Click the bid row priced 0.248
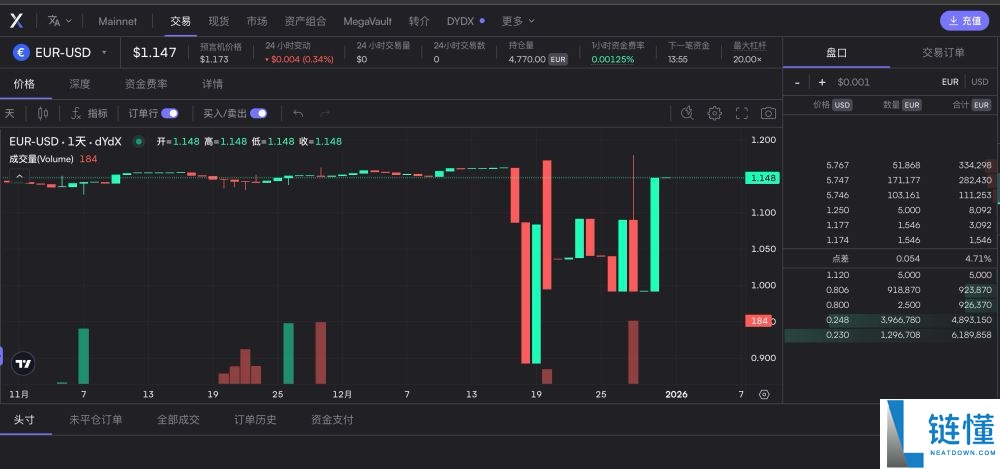 pos(890,320)
